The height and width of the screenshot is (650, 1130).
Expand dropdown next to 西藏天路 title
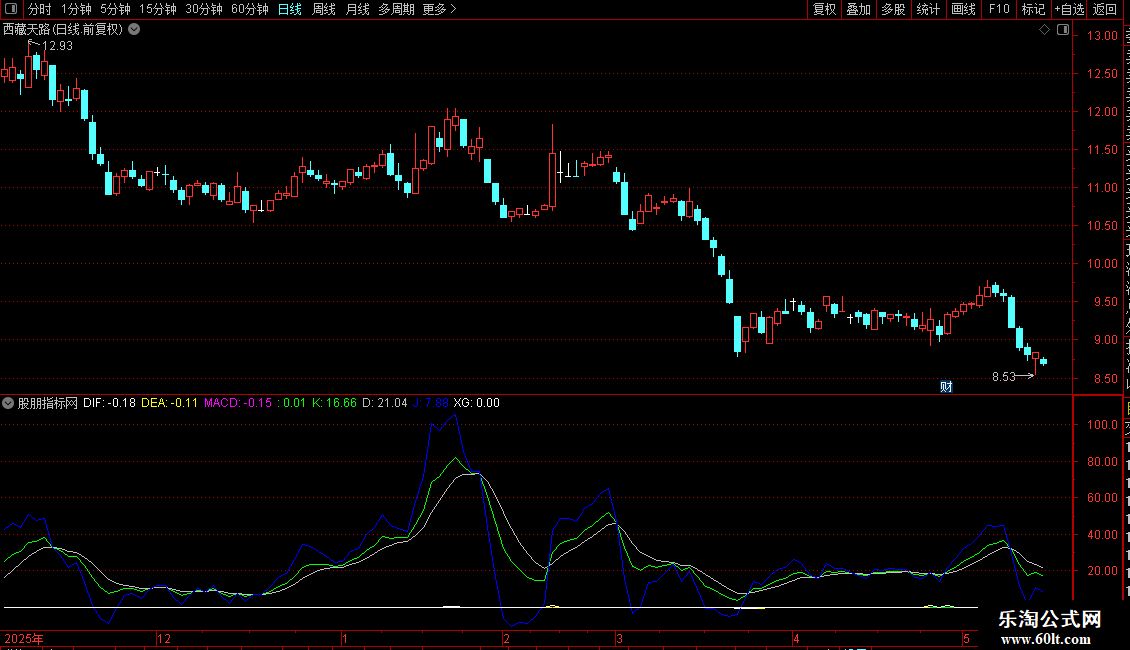tap(134, 30)
